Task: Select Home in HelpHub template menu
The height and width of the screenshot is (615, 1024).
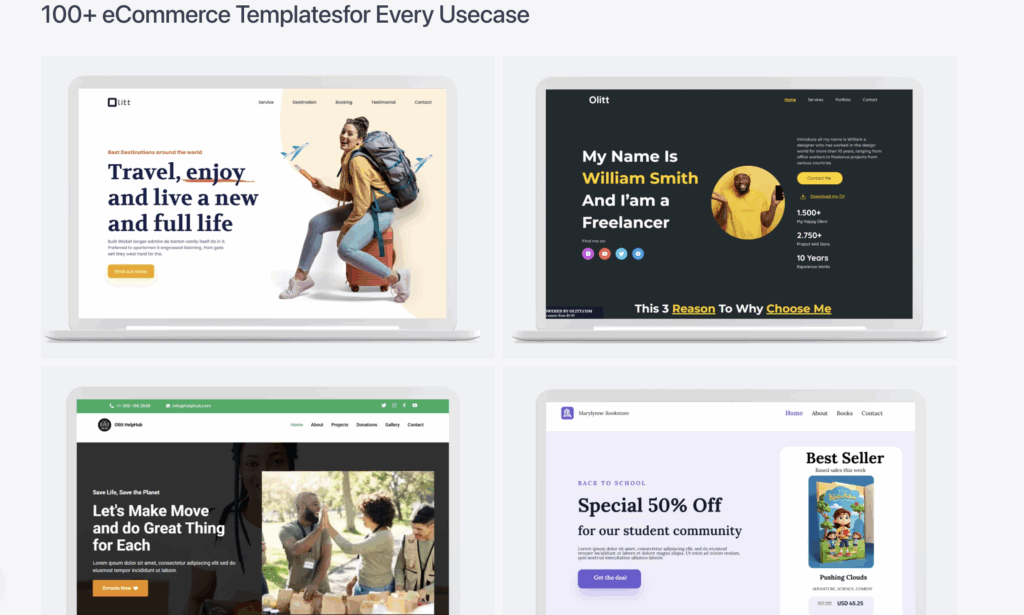Action: [x=296, y=425]
